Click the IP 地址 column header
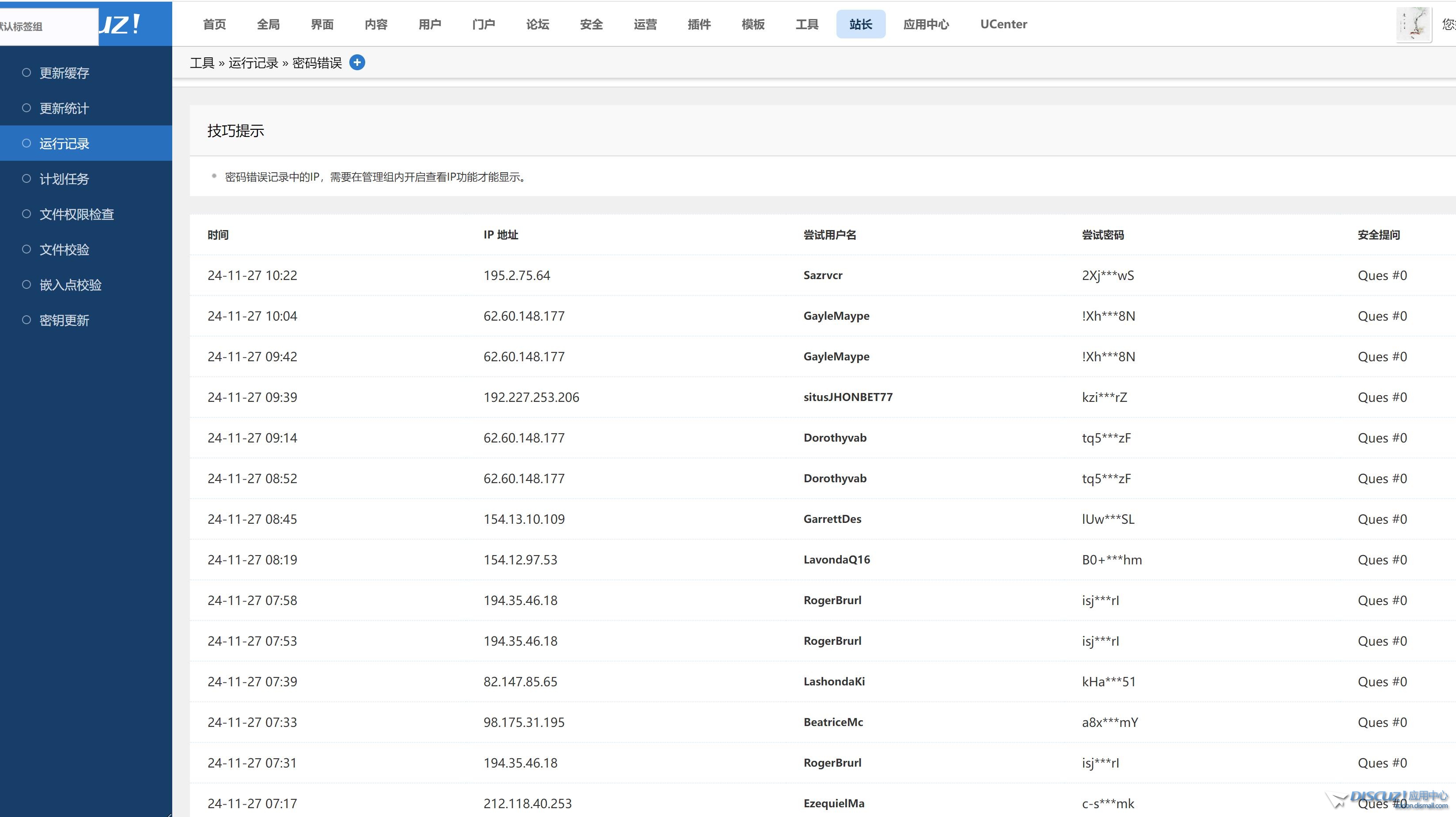1456x817 pixels. point(501,235)
